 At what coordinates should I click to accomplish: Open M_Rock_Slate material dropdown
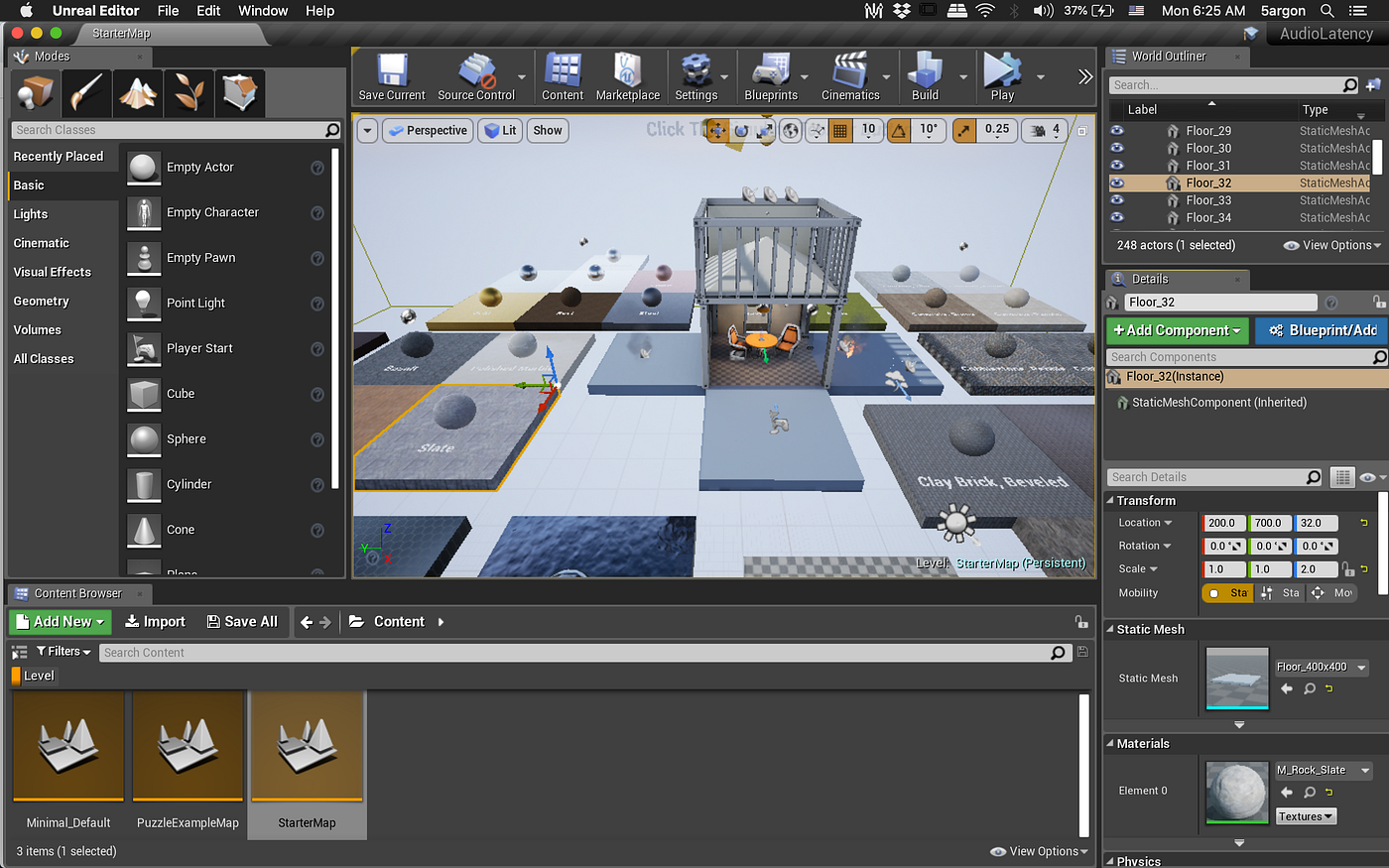click(1324, 770)
